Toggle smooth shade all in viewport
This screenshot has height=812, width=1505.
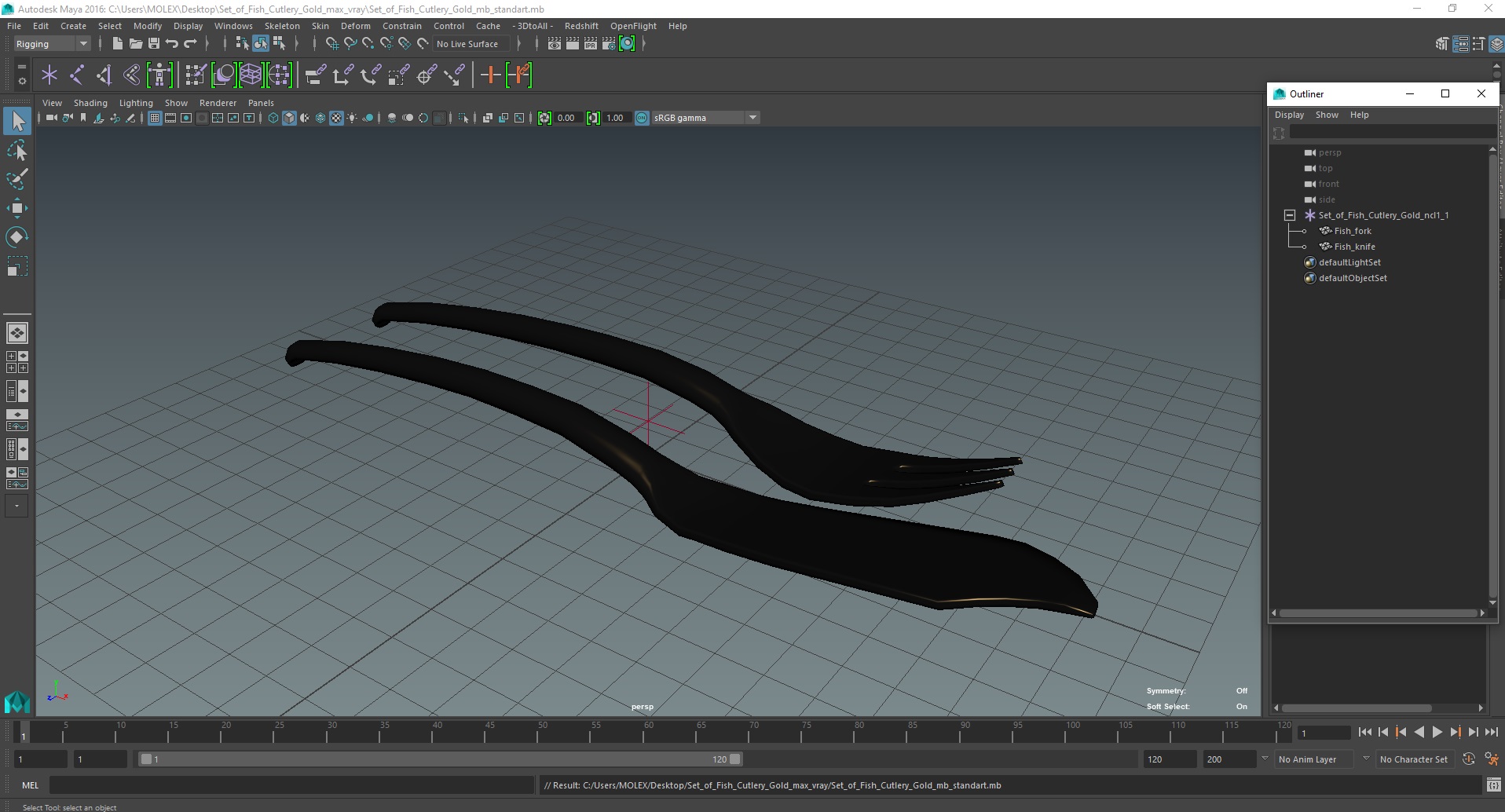pos(289,118)
